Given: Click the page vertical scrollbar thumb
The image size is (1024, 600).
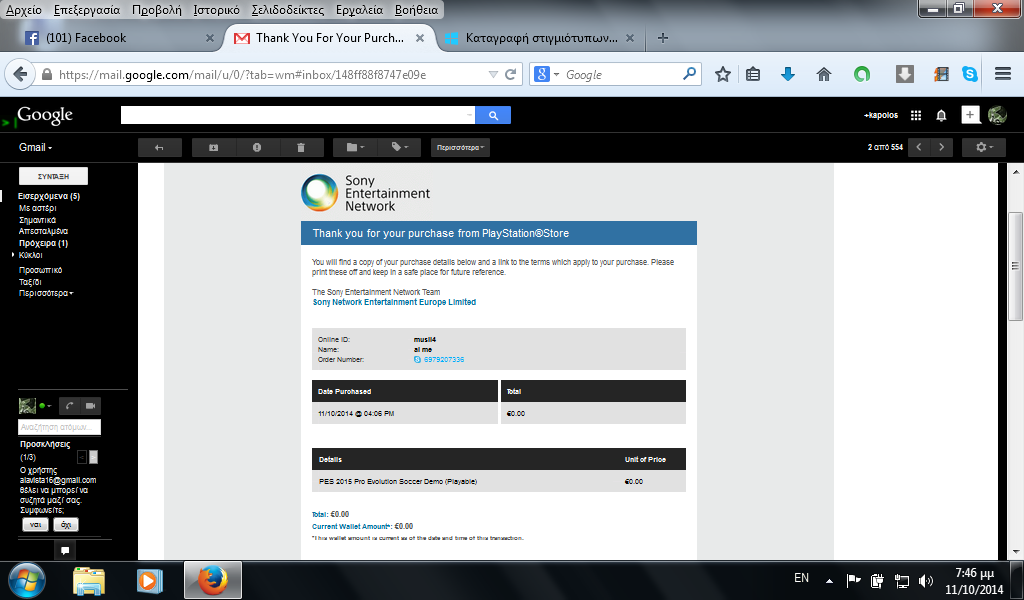Looking at the screenshot, I should 1016,266.
